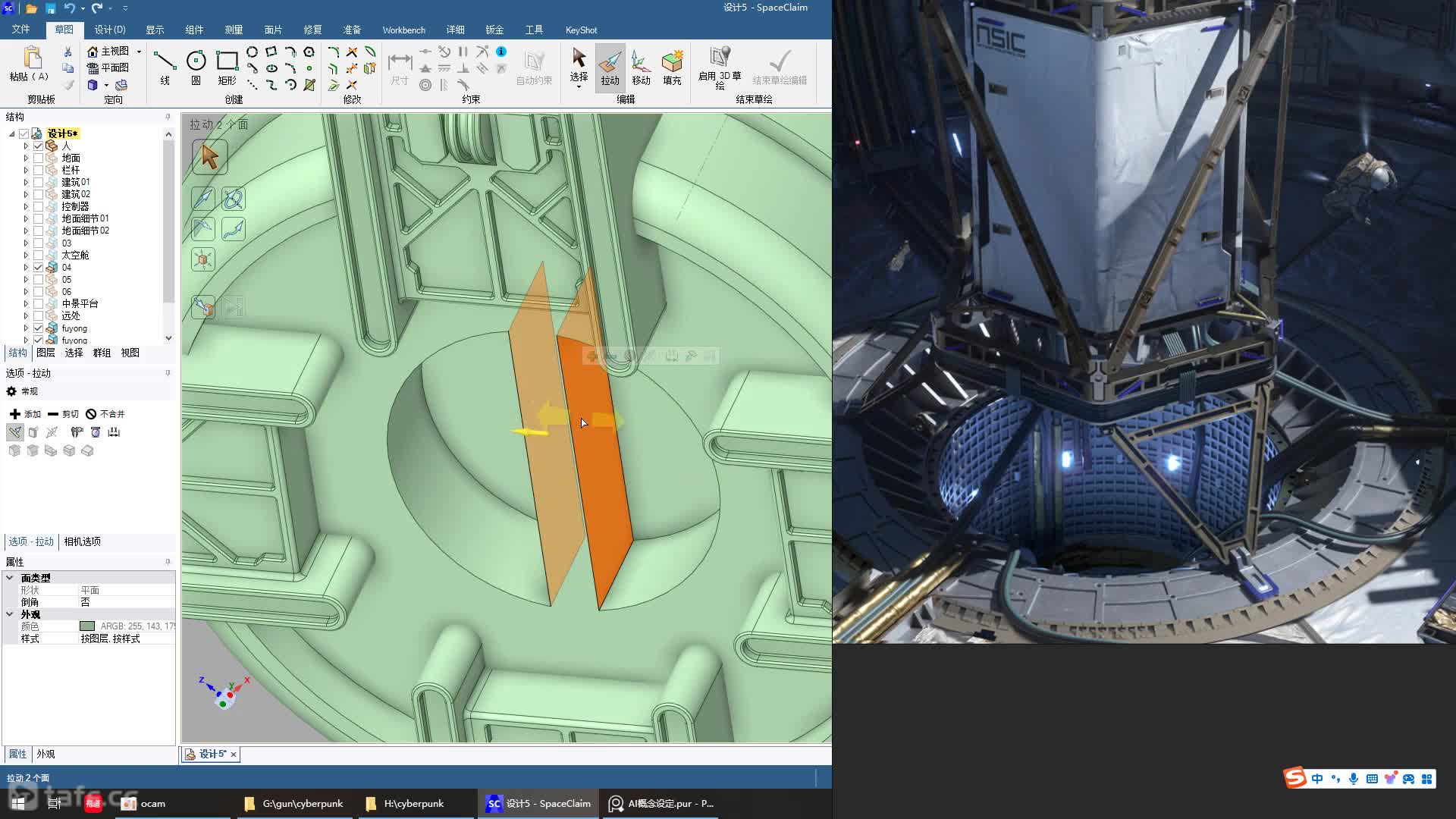1456x819 pixels.
Task: Click the Cut scissors icon
Action: coord(67,52)
